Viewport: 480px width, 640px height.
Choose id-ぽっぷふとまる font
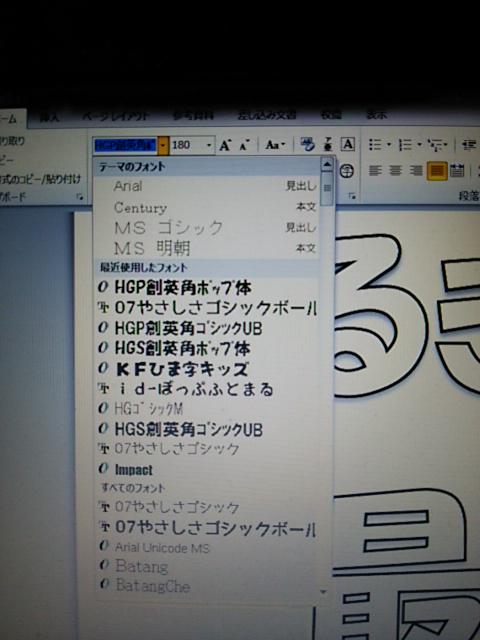(x=206, y=389)
